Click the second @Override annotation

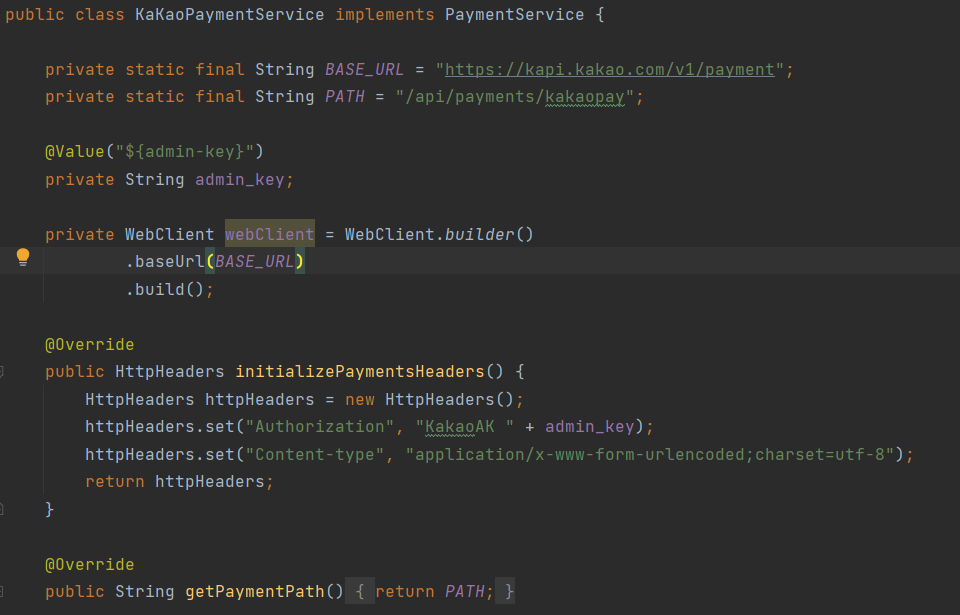pos(89,564)
